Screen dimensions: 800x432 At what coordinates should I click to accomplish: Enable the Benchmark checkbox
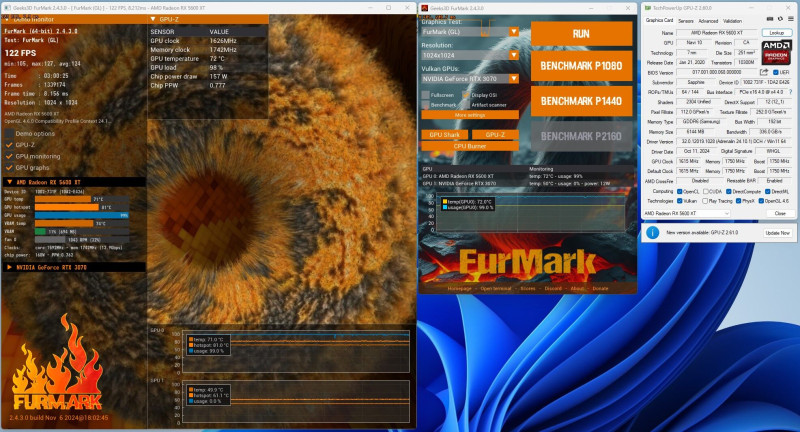[426, 105]
